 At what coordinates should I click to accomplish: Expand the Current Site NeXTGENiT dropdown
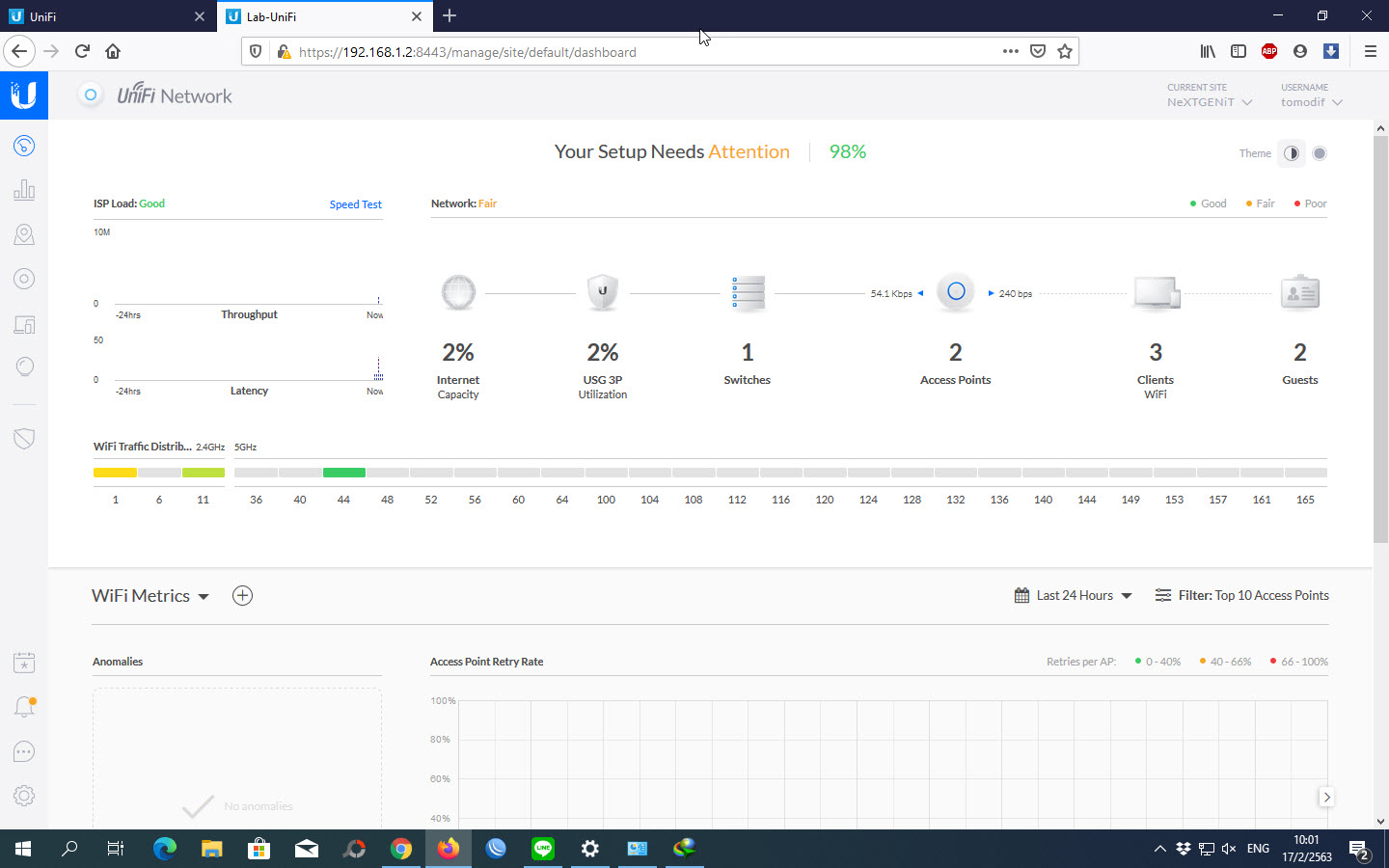tap(1210, 101)
